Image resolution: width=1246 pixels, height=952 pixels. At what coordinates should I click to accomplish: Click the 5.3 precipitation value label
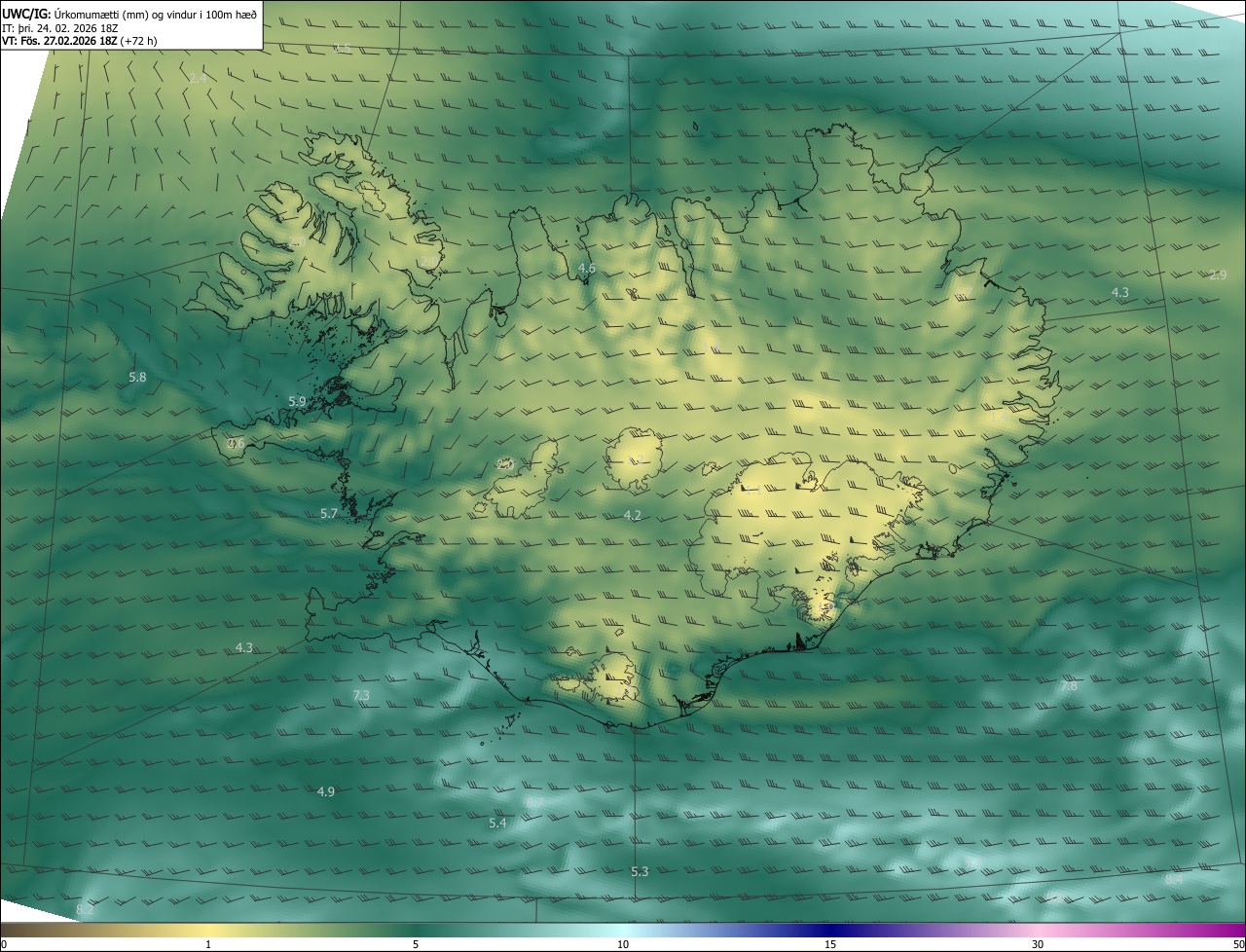coord(640,871)
